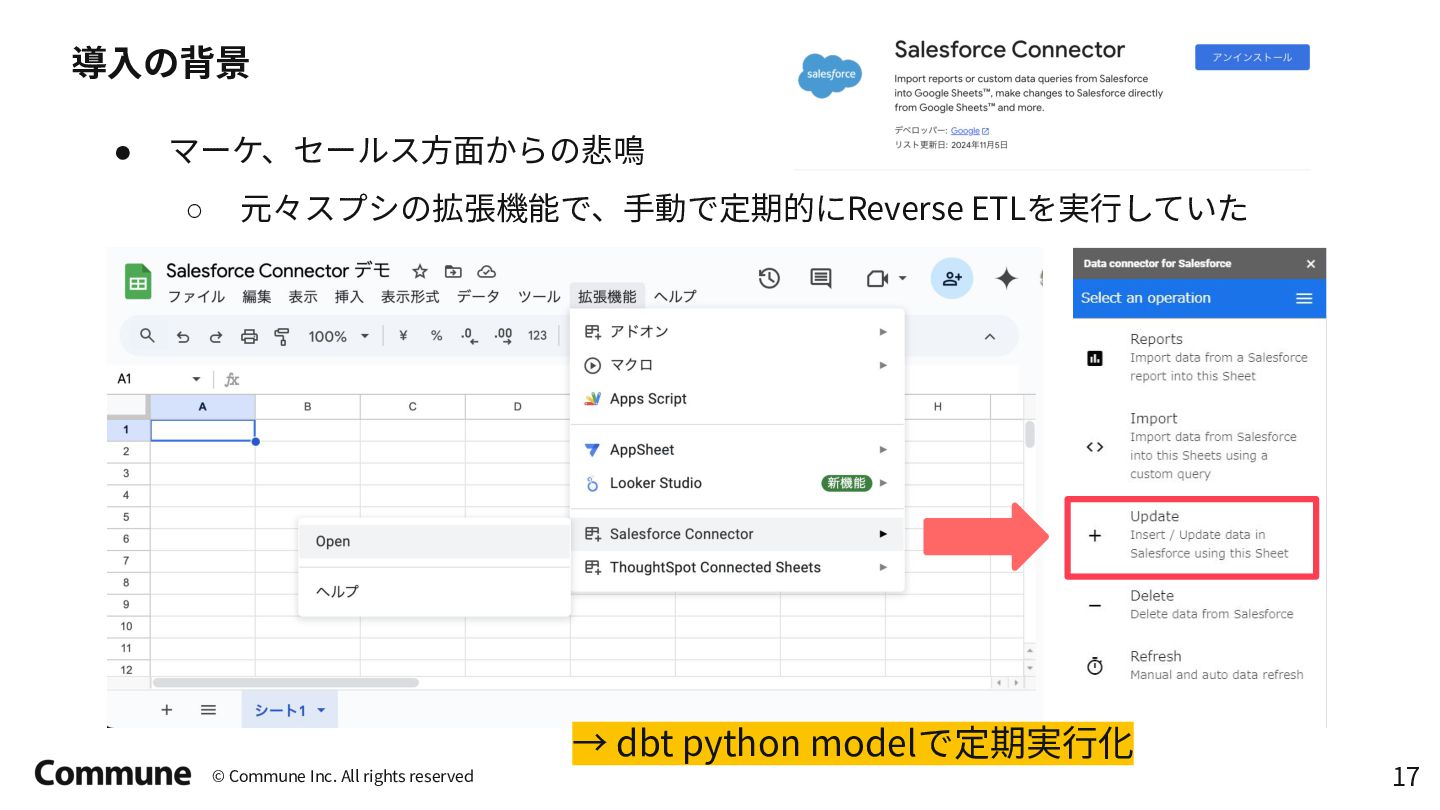This screenshot has width=1440, height=810.
Task: Click the アンインストール button
Action: [x=1252, y=57]
